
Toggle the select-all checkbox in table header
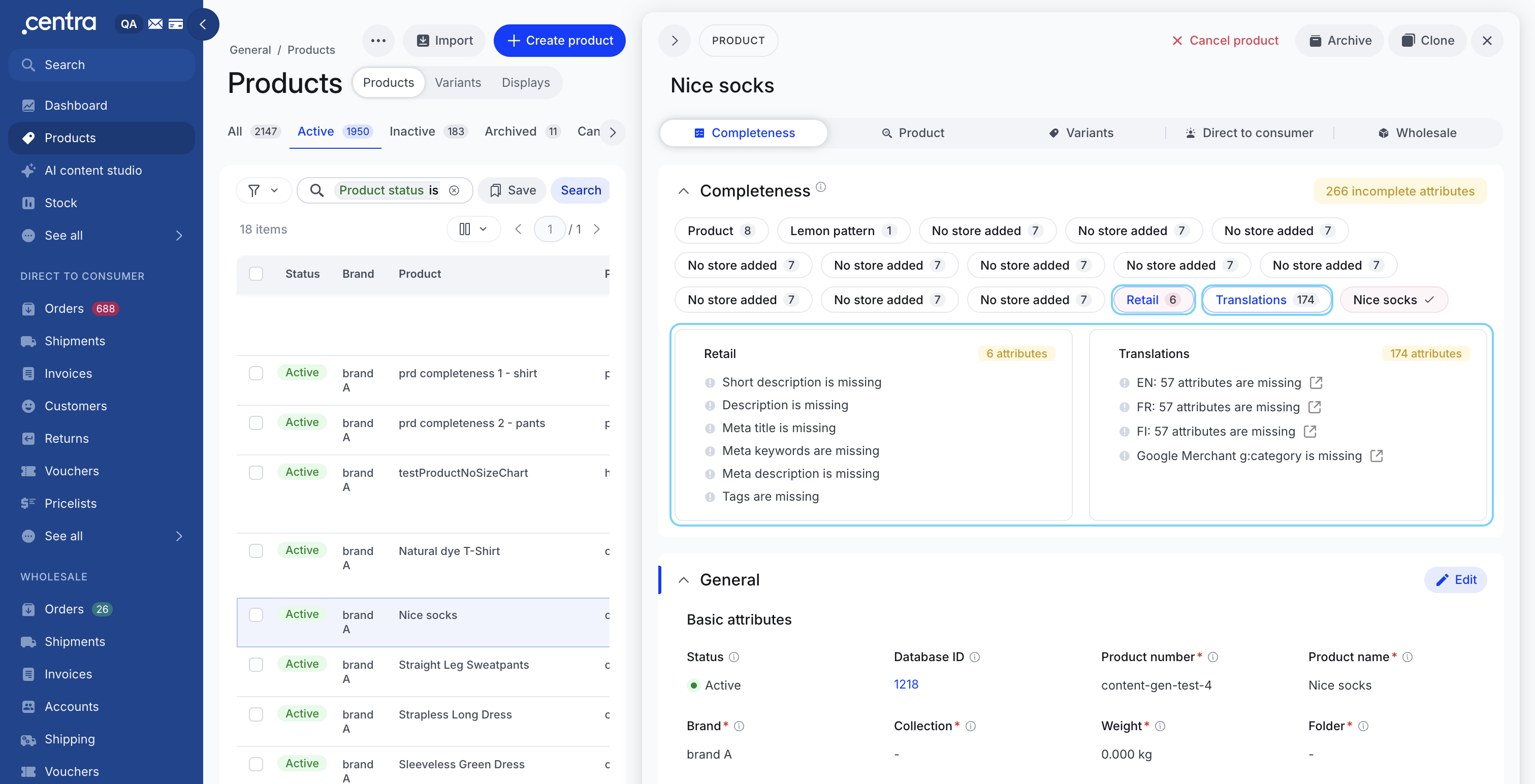pyautogui.click(x=255, y=274)
